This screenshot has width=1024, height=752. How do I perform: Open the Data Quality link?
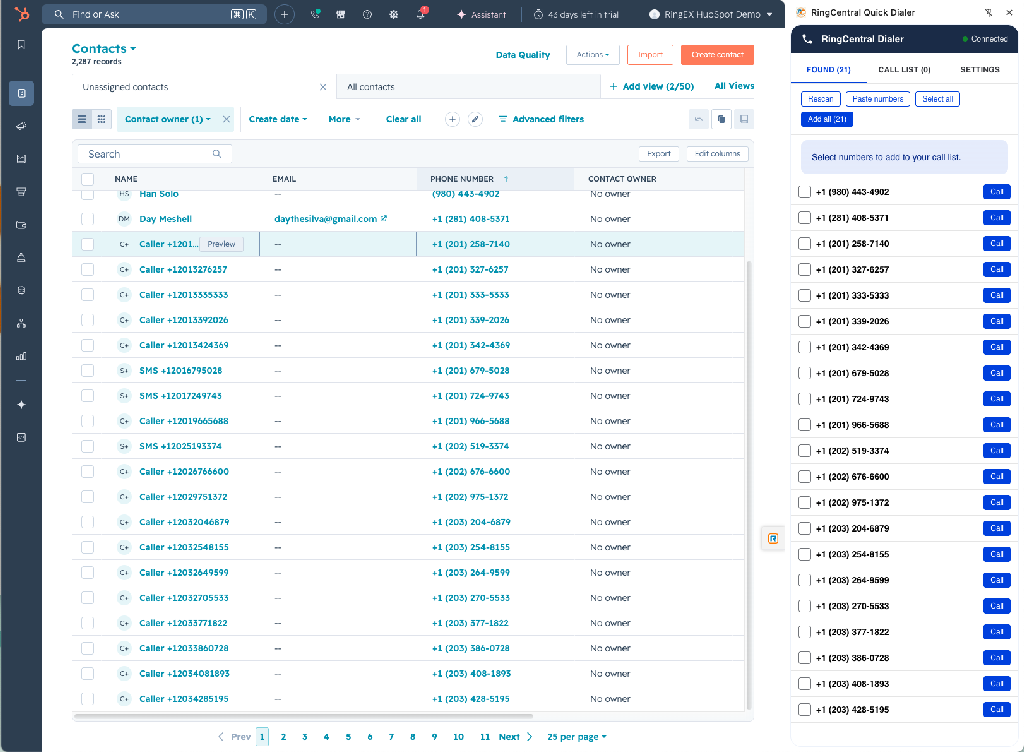tap(523, 55)
